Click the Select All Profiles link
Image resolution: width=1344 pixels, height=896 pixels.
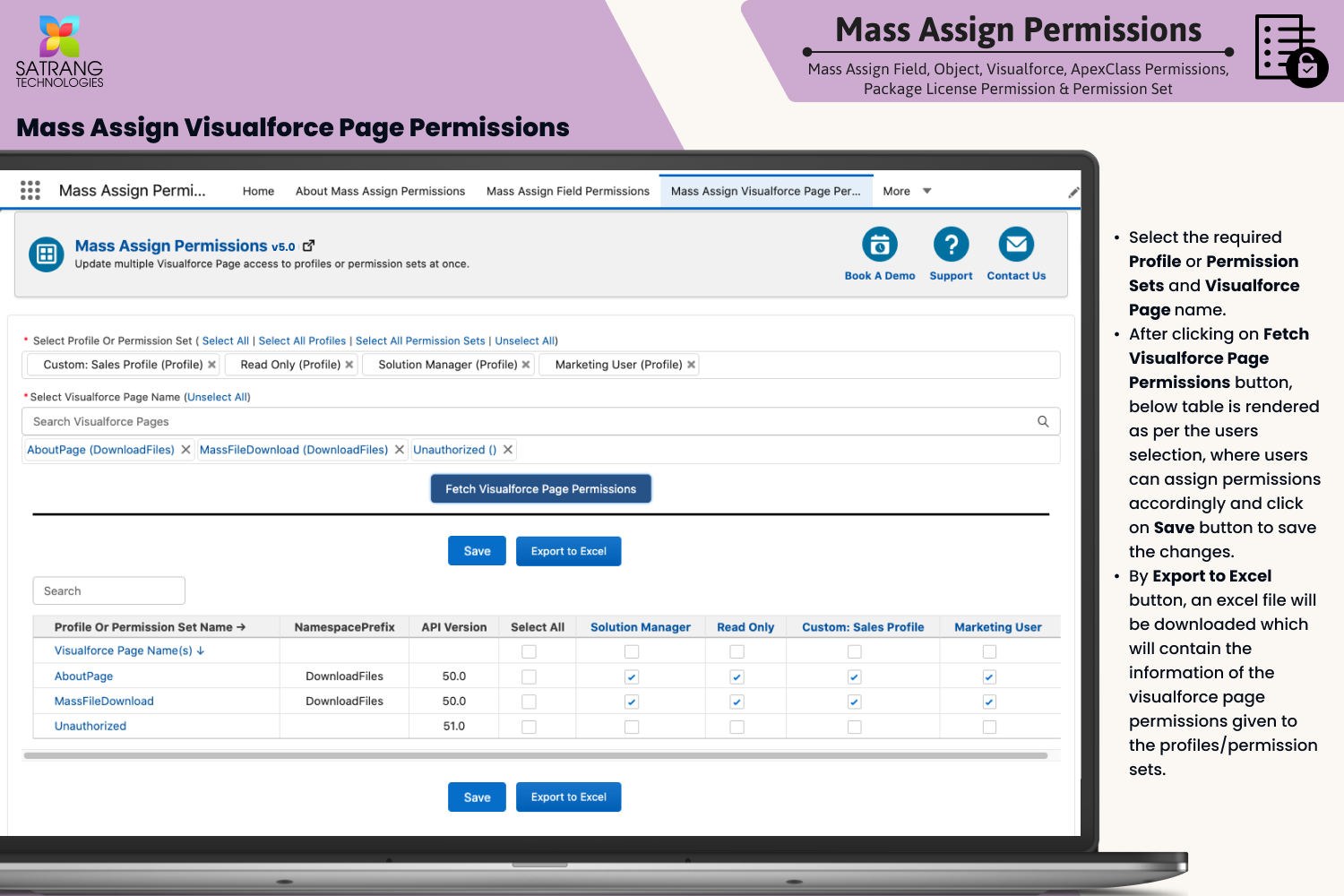[302, 340]
